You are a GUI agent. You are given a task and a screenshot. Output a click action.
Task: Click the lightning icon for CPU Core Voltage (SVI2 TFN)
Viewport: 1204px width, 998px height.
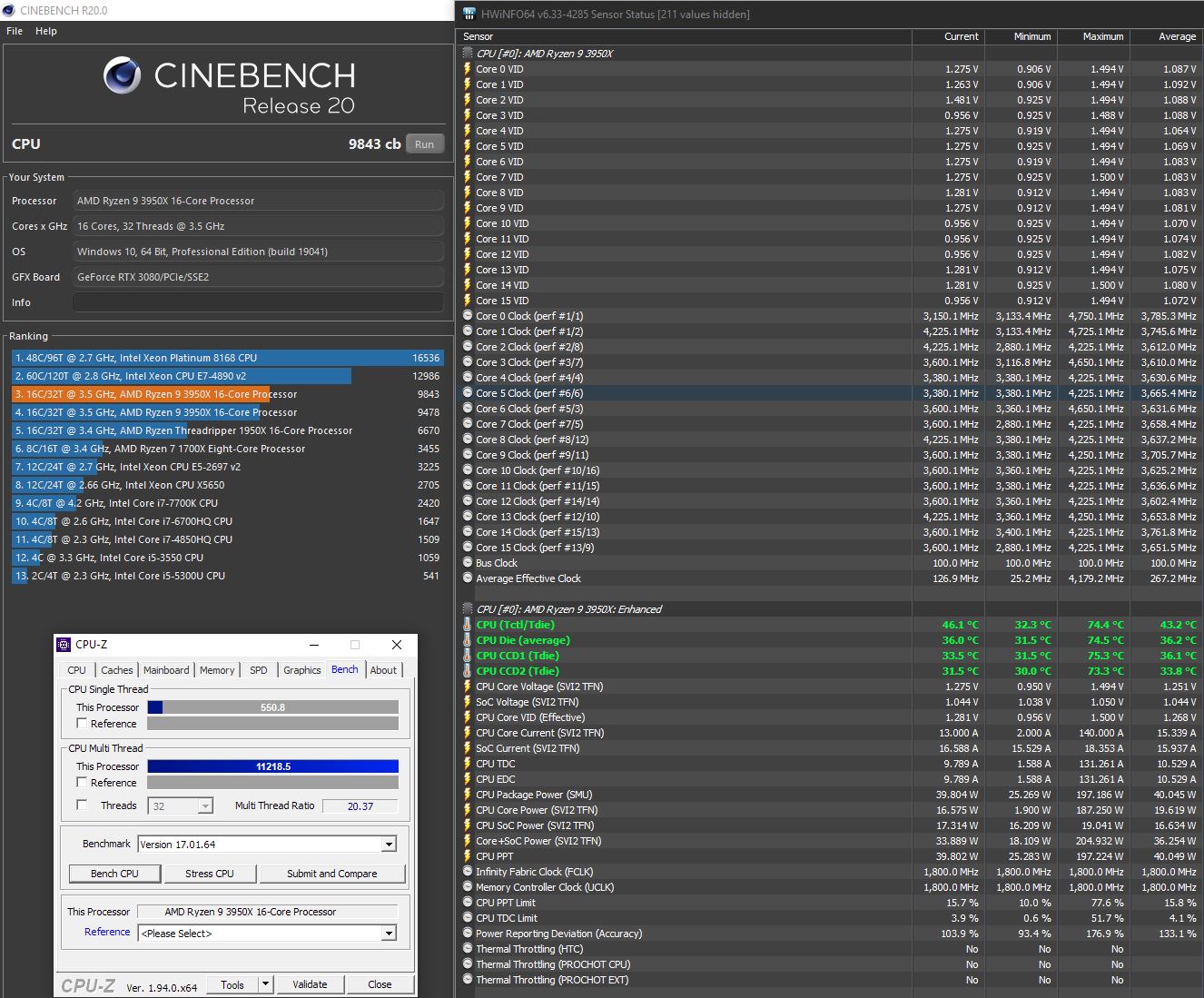point(468,687)
